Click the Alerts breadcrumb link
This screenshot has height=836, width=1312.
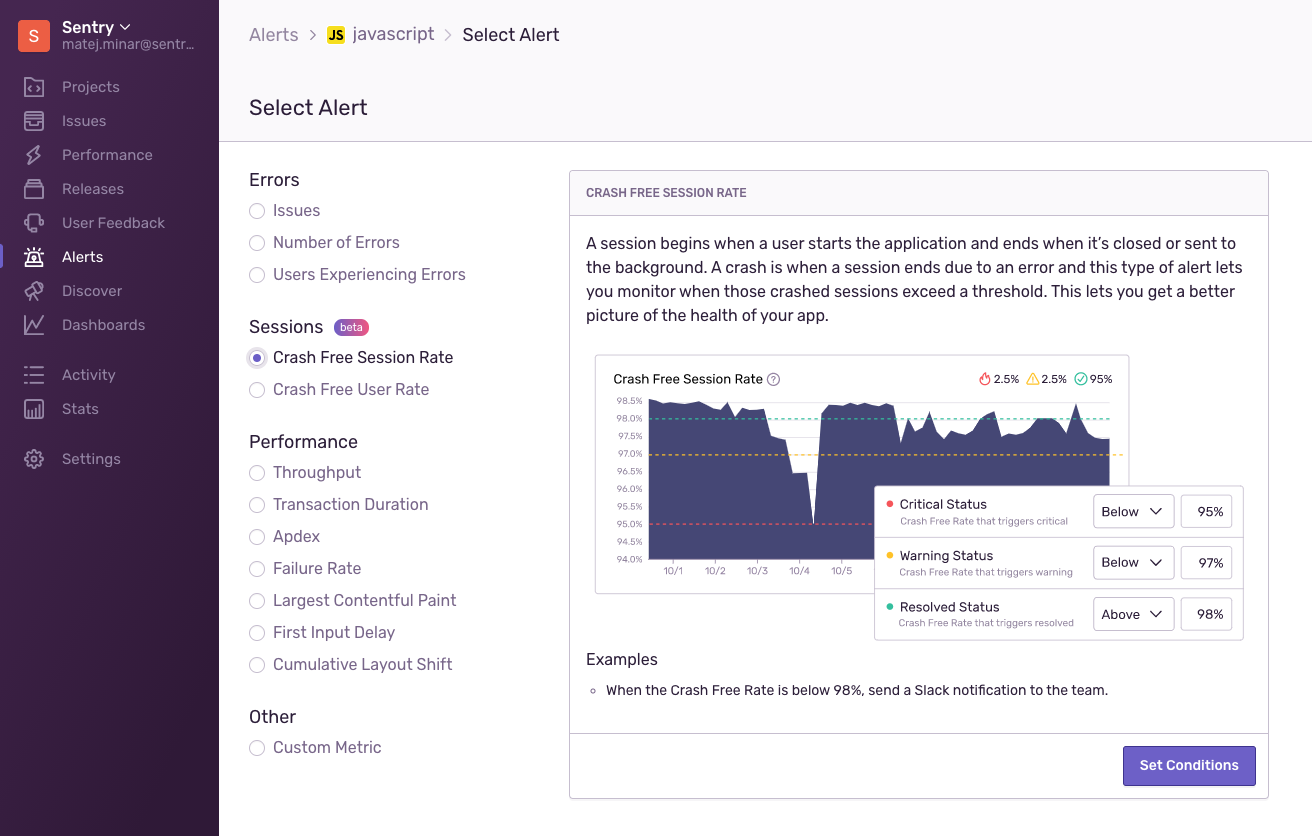274,35
